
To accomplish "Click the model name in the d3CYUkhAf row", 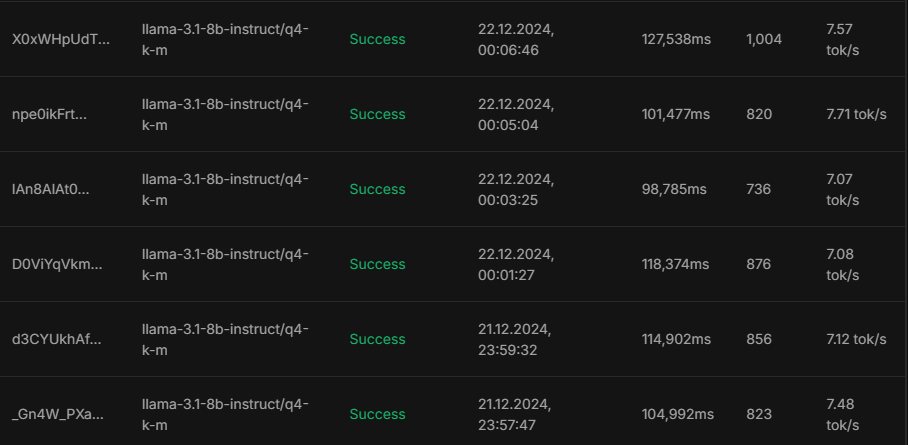I will click(225, 339).
